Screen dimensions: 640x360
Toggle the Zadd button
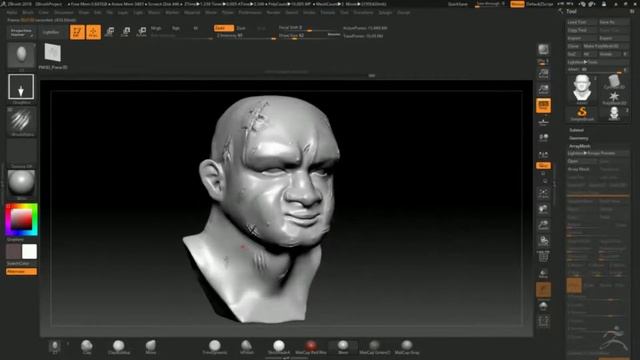click(224, 28)
